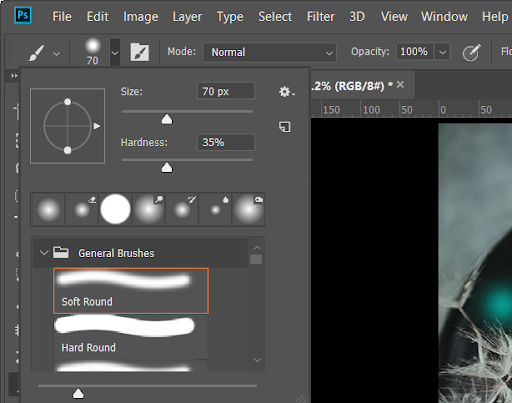Open the Window menu
The image size is (512, 403).
point(444,16)
